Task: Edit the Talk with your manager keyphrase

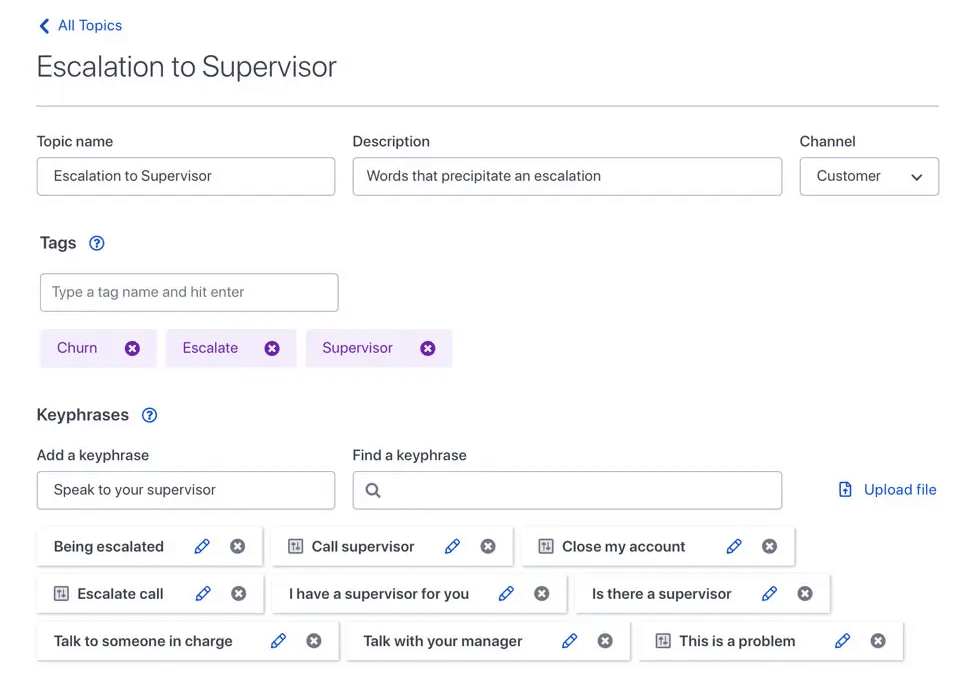Action: (570, 641)
